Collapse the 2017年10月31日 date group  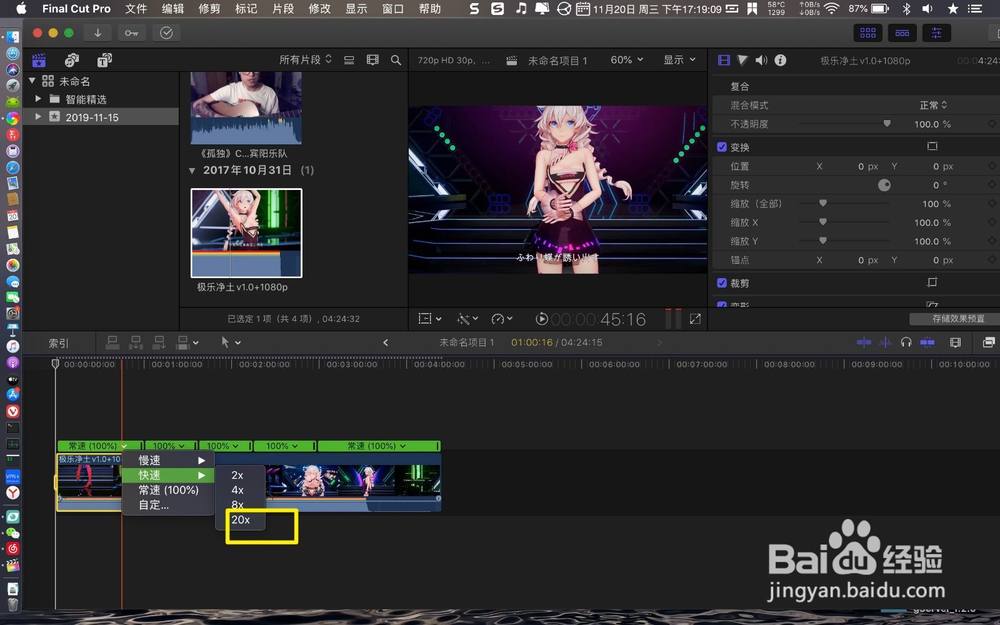tap(192, 170)
